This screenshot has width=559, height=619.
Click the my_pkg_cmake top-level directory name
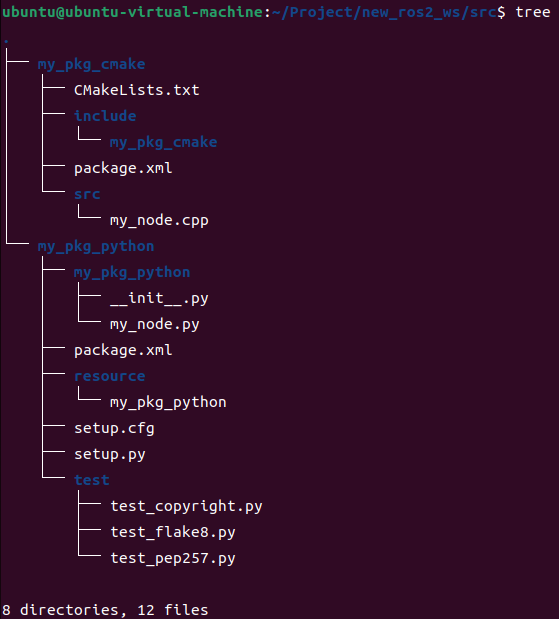click(91, 64)
